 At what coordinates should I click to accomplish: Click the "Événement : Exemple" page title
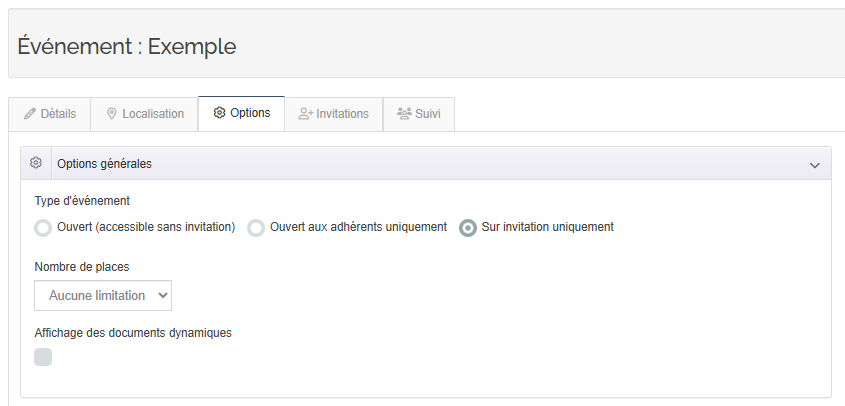(x=127, y=46)
